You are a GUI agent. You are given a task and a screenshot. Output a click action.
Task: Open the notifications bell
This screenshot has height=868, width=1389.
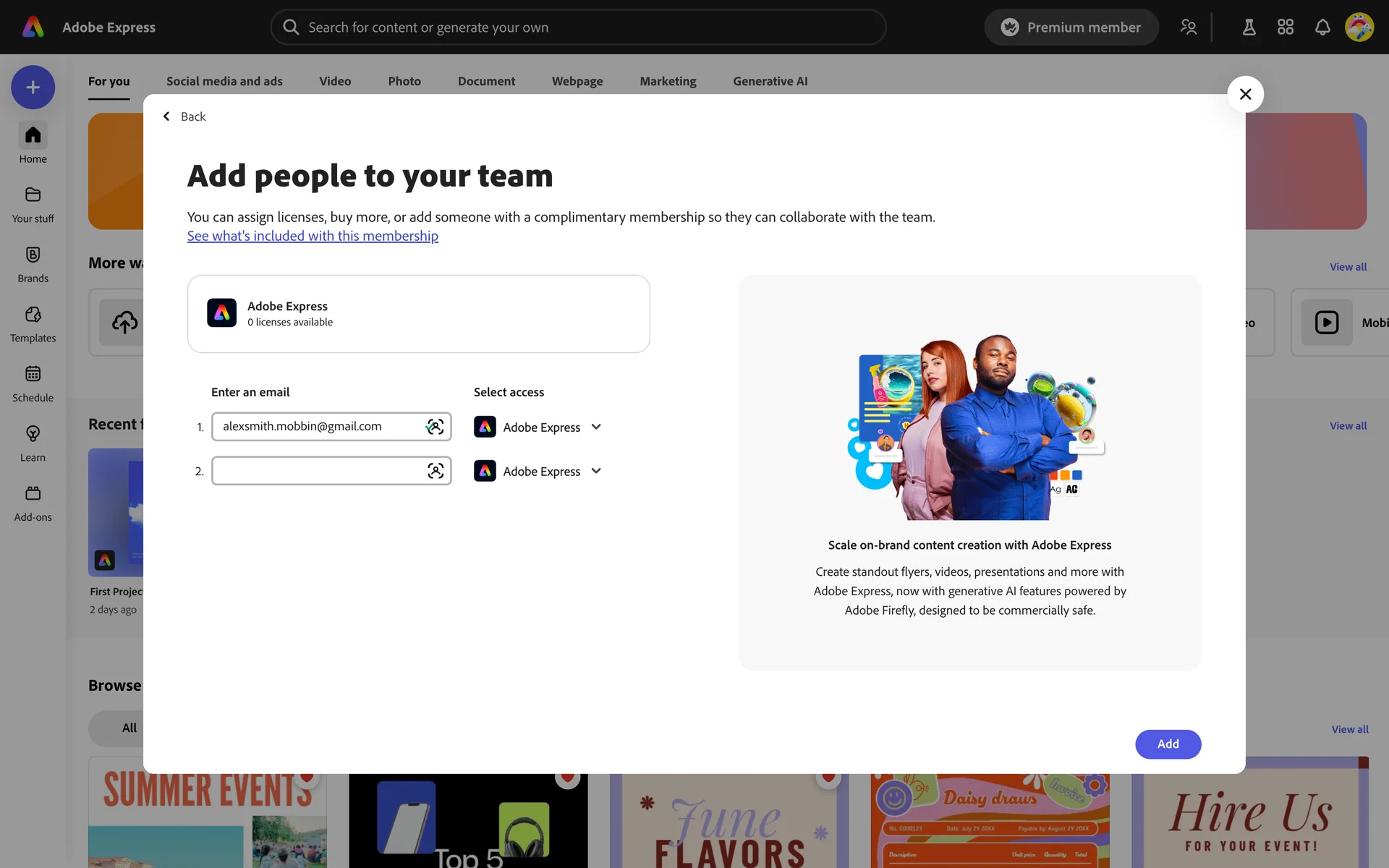coord(1322,27)
